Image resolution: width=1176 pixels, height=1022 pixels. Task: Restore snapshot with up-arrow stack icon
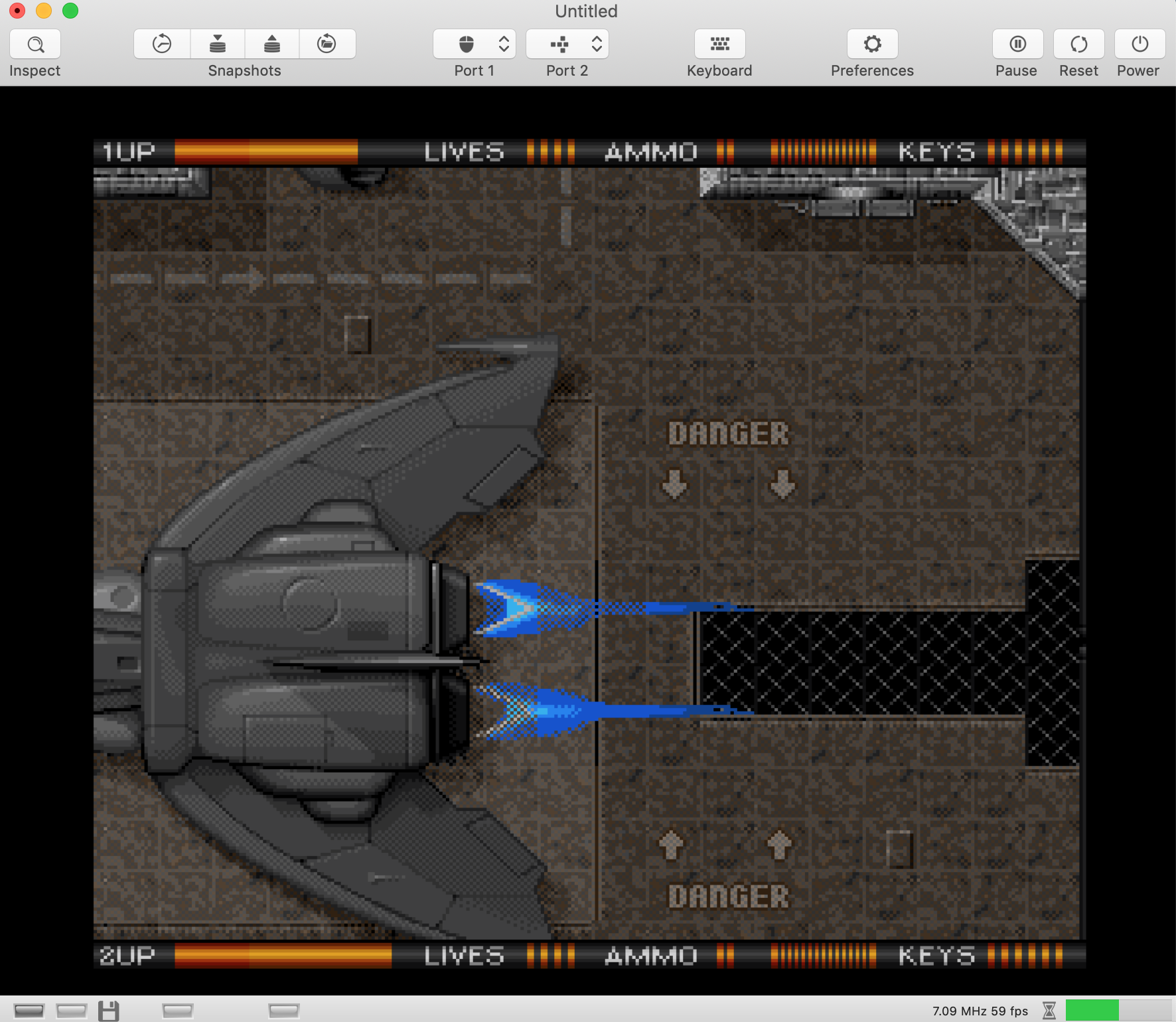coord(272,44)
